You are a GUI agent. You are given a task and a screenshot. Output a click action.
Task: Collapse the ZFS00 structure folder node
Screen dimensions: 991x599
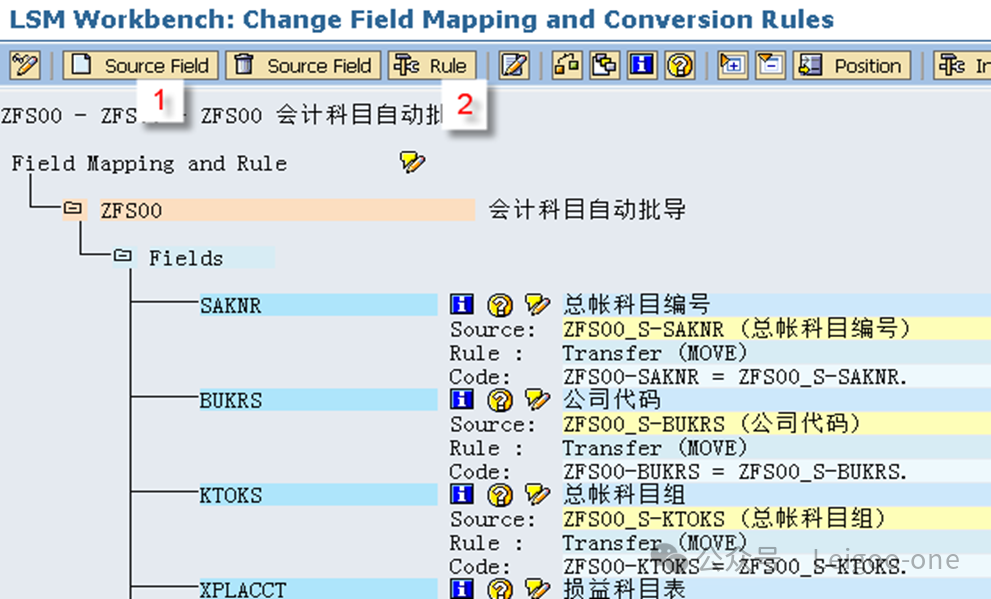pos(72,210)
